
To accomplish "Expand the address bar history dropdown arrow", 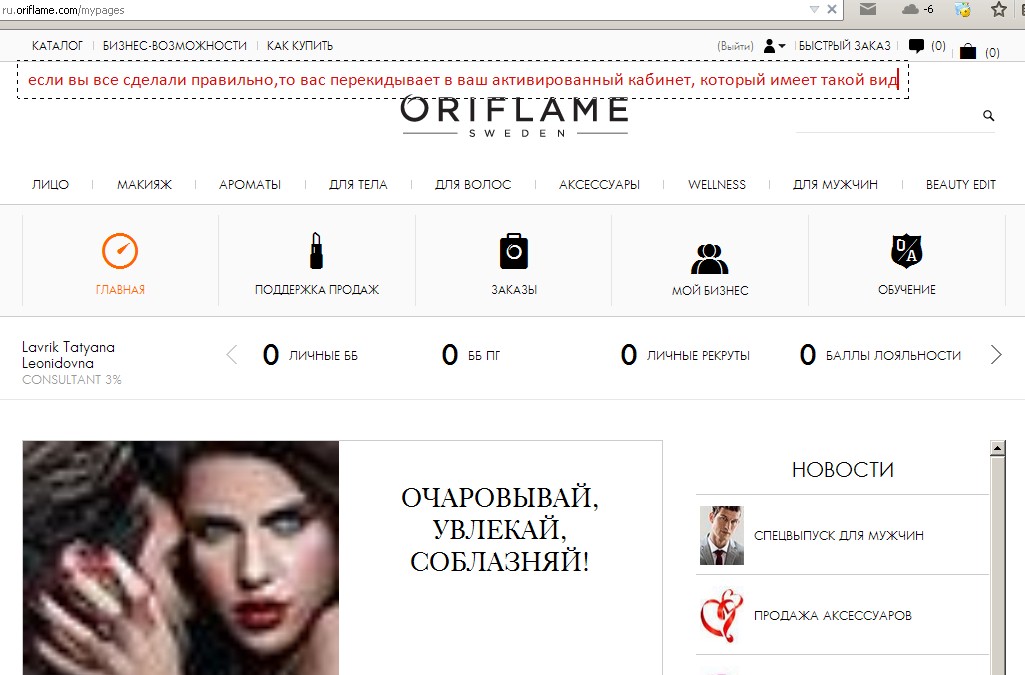I will click(815, 9).
